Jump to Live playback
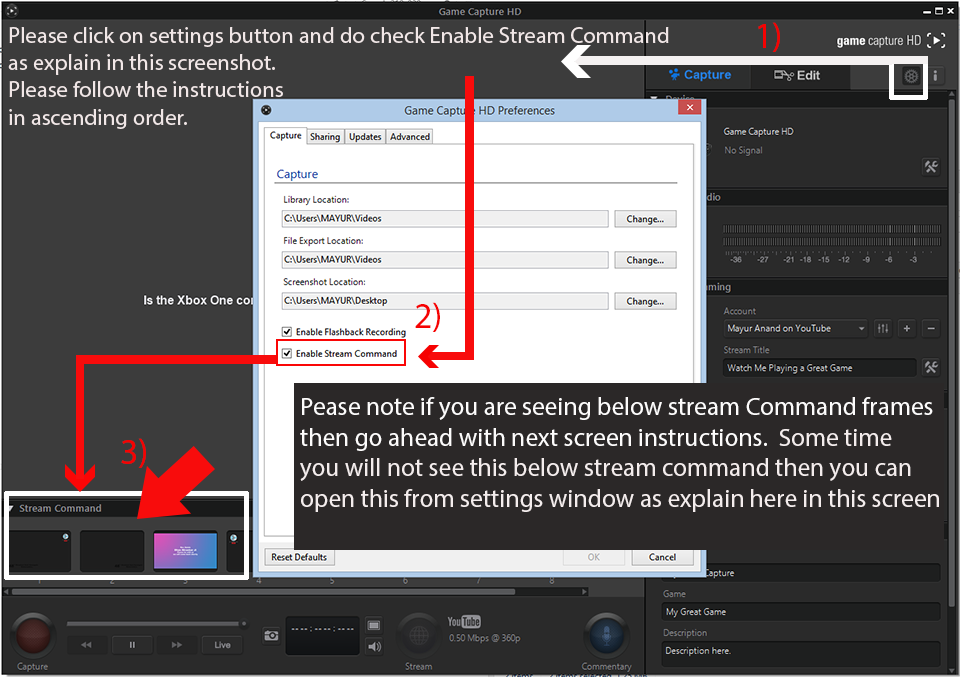 point(222,645)
